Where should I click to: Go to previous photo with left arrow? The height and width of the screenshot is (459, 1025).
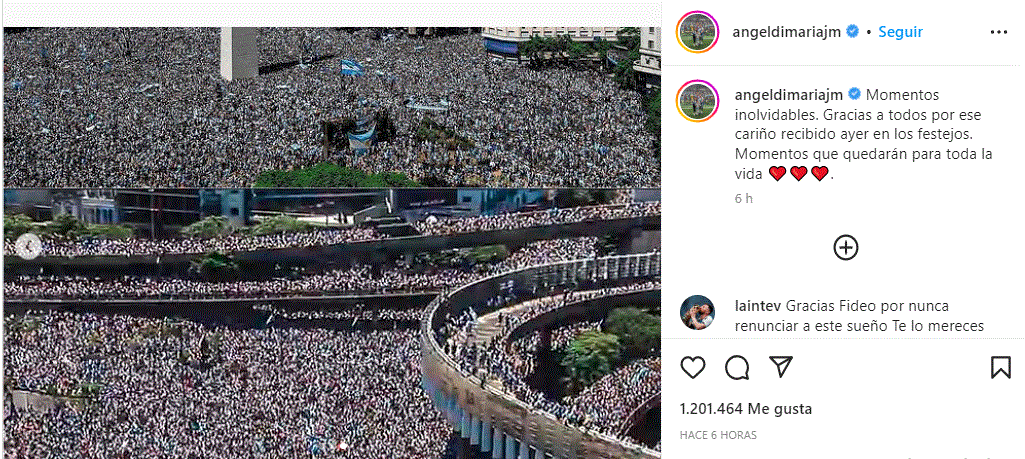29,246
